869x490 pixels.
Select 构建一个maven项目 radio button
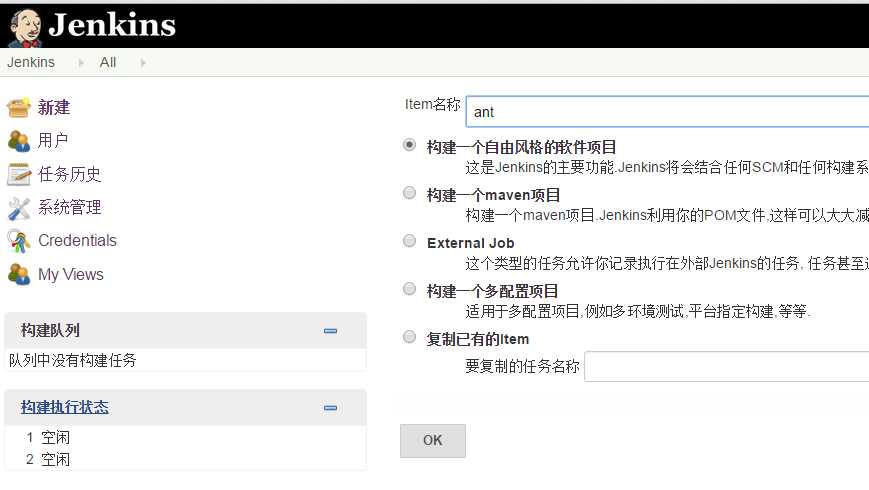point(409,193)
